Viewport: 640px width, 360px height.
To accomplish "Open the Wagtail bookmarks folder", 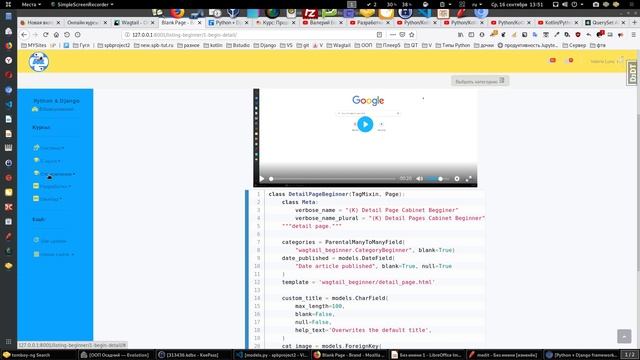I will [338, 45].
